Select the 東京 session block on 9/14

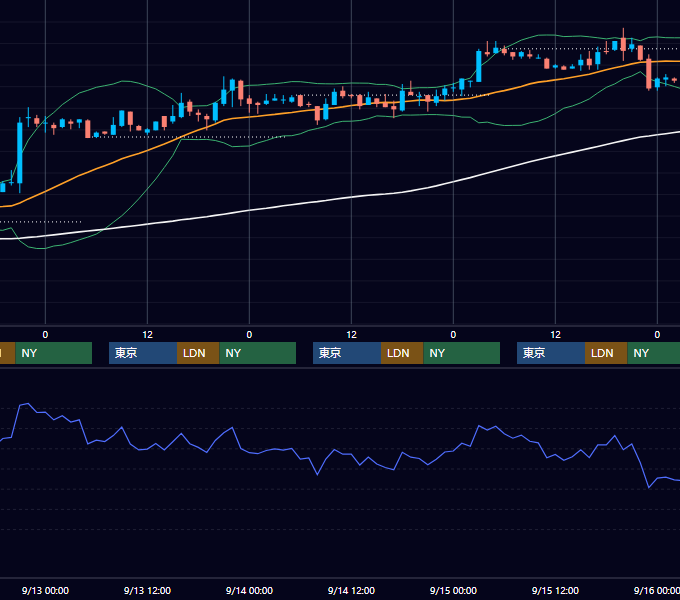pos(347,353)
